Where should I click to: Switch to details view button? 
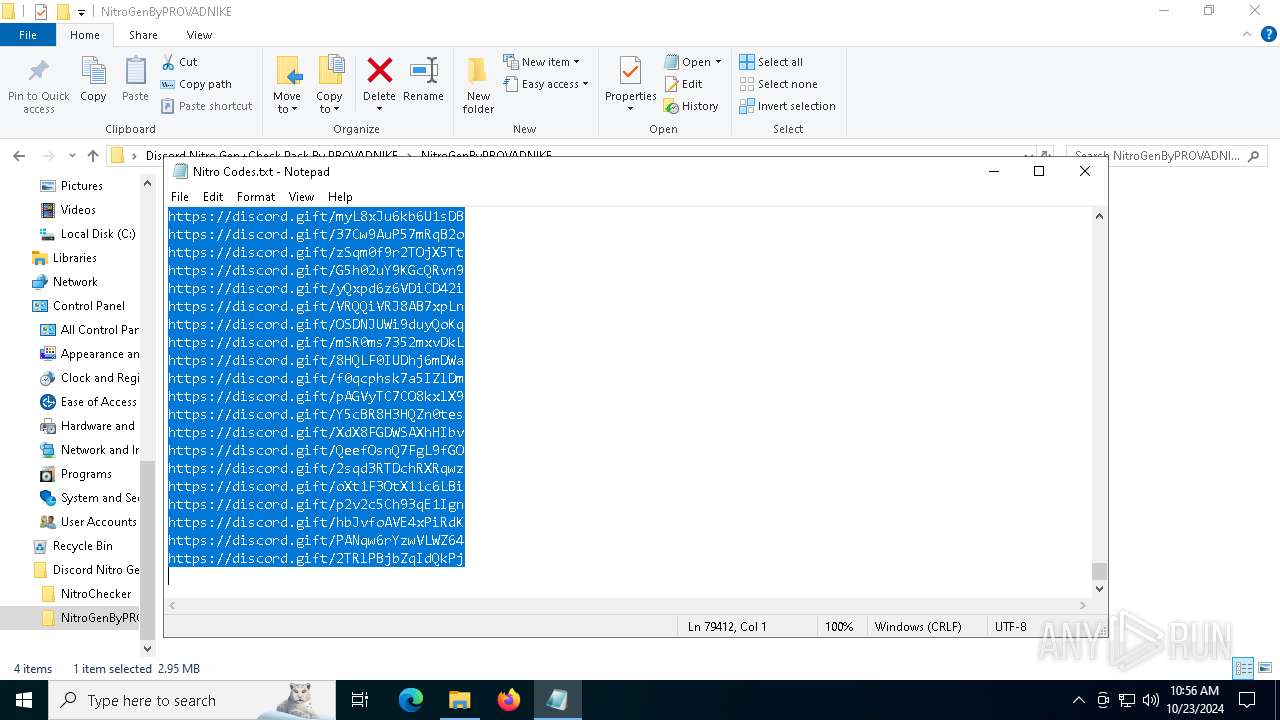pyautogui.click(x=1244, y=668)
